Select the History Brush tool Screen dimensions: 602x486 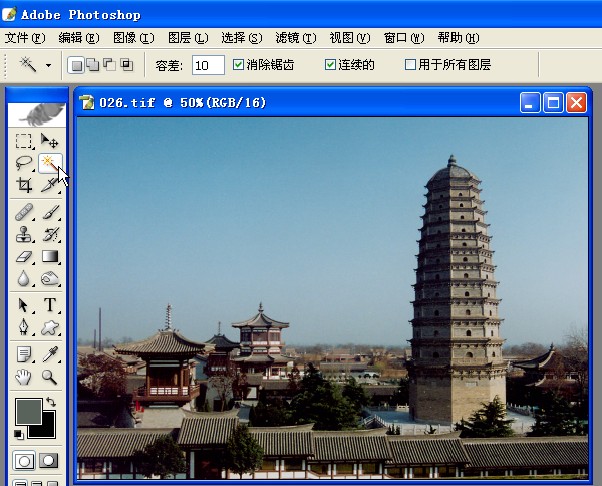tap(50, 234)
